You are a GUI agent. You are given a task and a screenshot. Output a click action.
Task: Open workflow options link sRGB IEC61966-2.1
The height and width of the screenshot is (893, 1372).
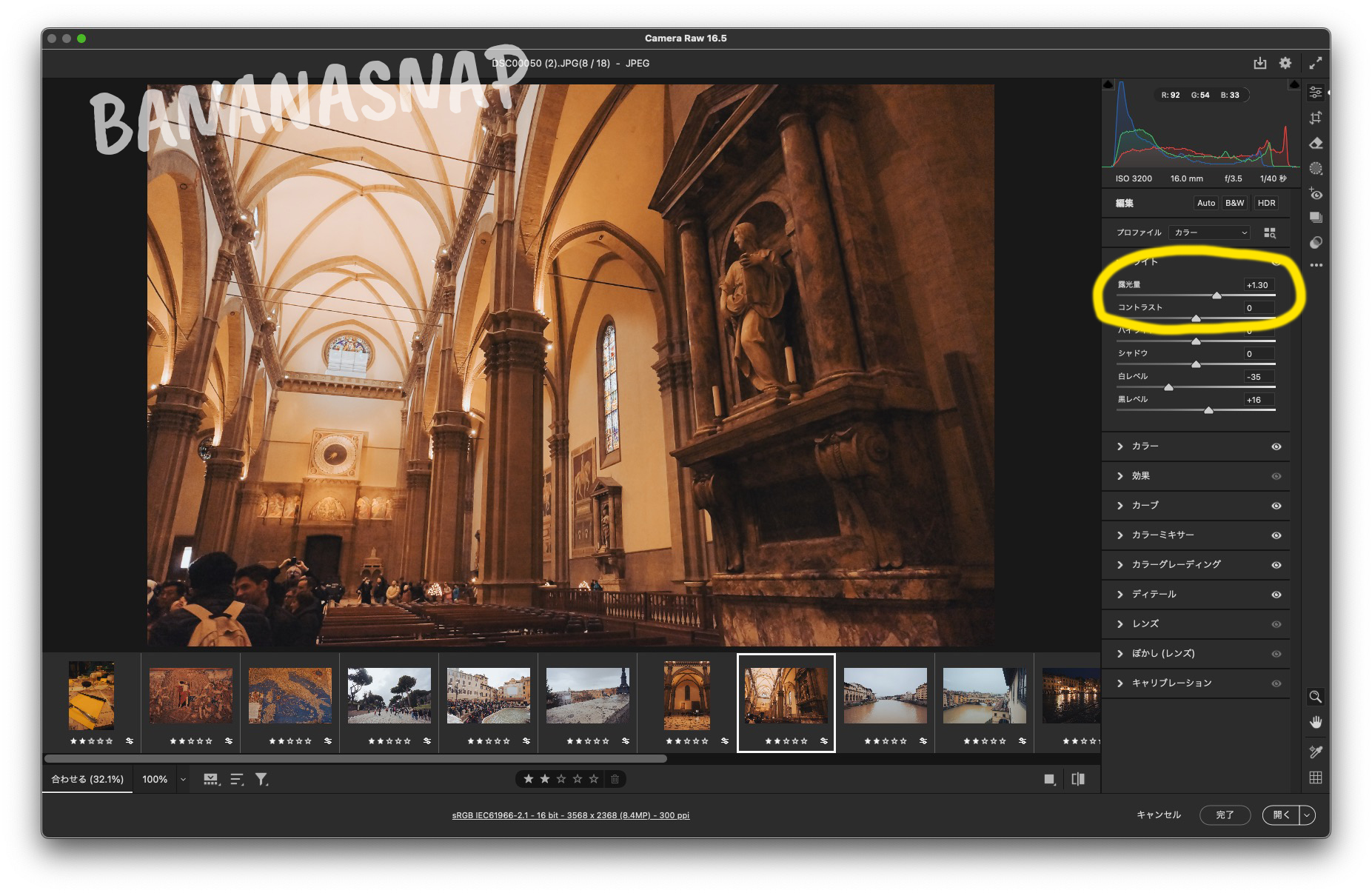tap(571, 815)
